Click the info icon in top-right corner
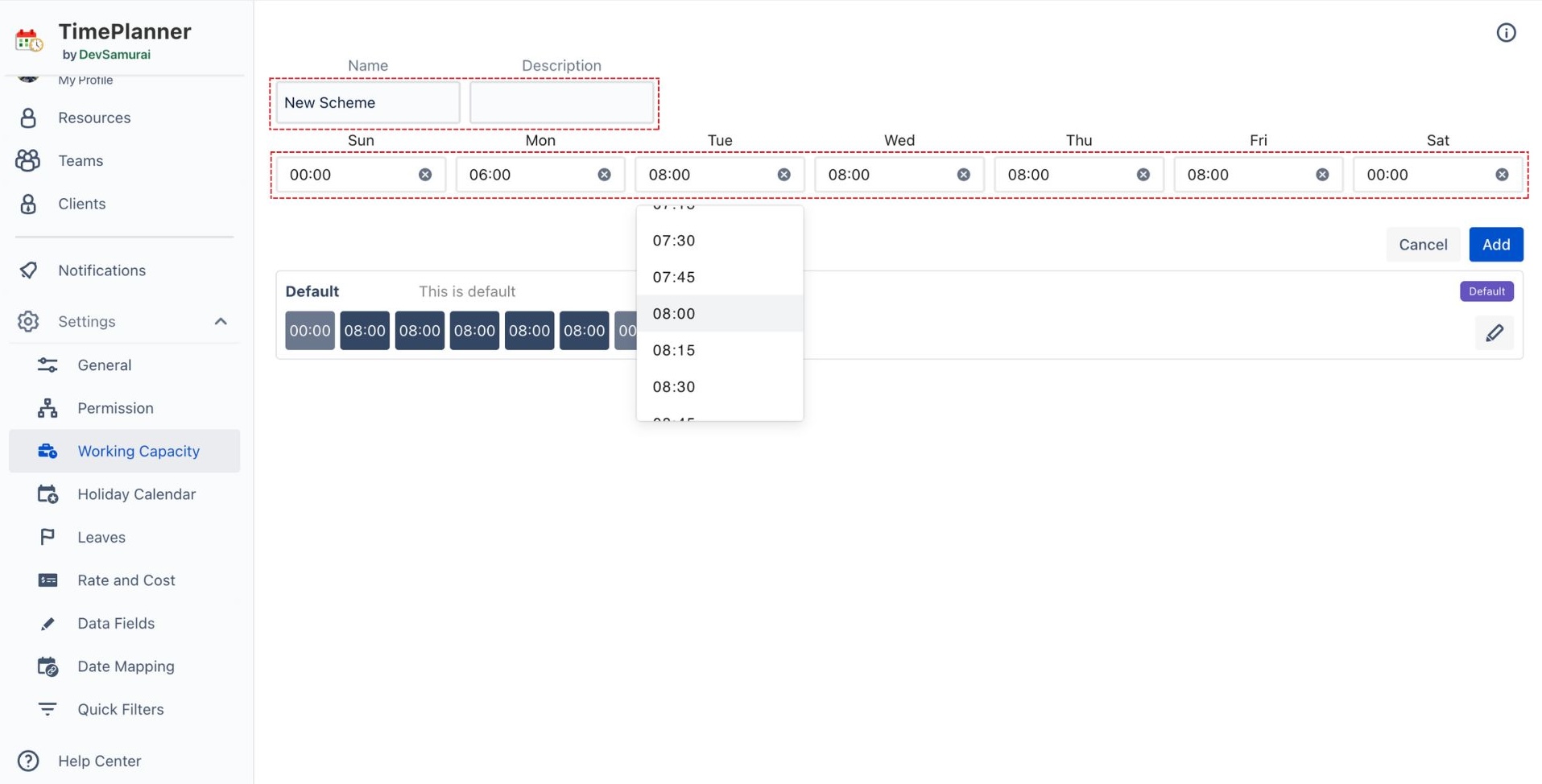This screenshot has width=1542, height=784. click(1506, 32)
